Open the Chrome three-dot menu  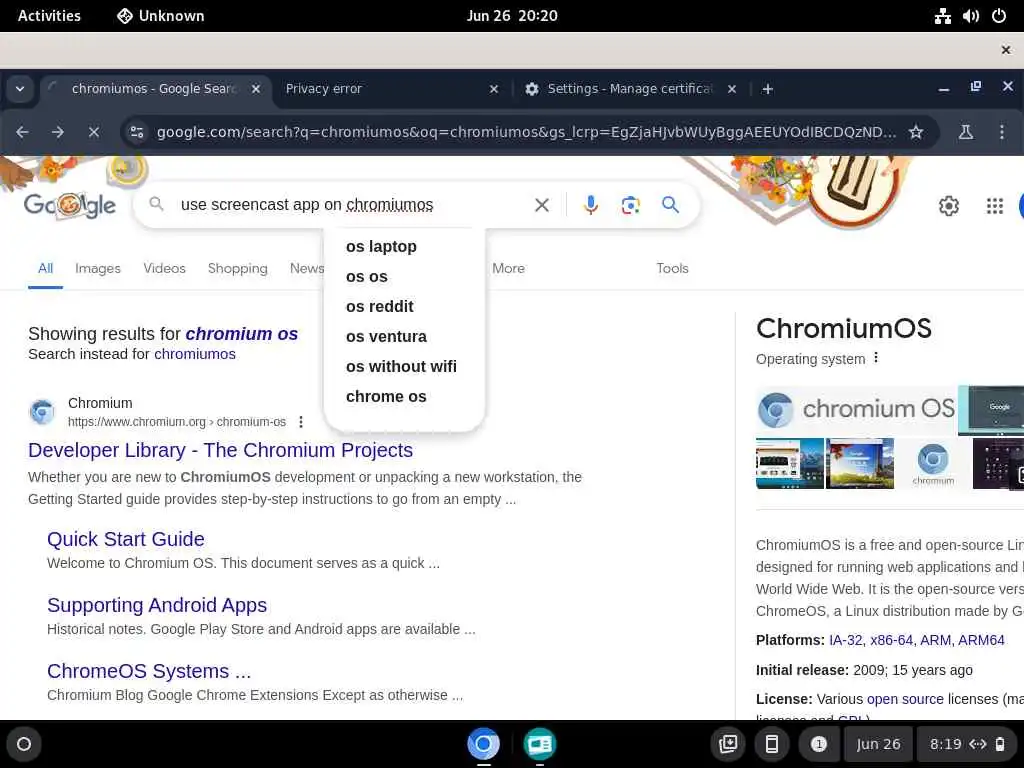pos(1002,132)
